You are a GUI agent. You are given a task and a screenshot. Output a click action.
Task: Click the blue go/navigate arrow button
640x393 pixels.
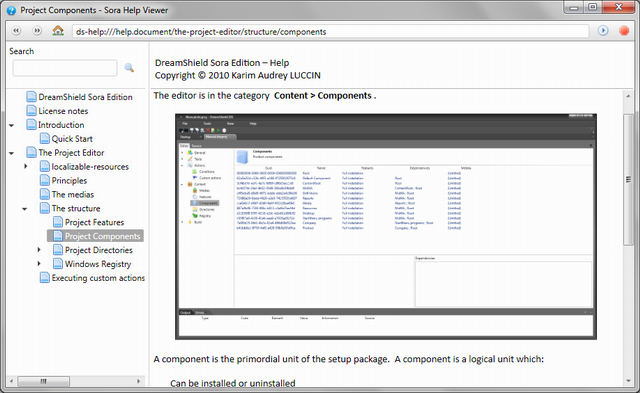[603, 31]
